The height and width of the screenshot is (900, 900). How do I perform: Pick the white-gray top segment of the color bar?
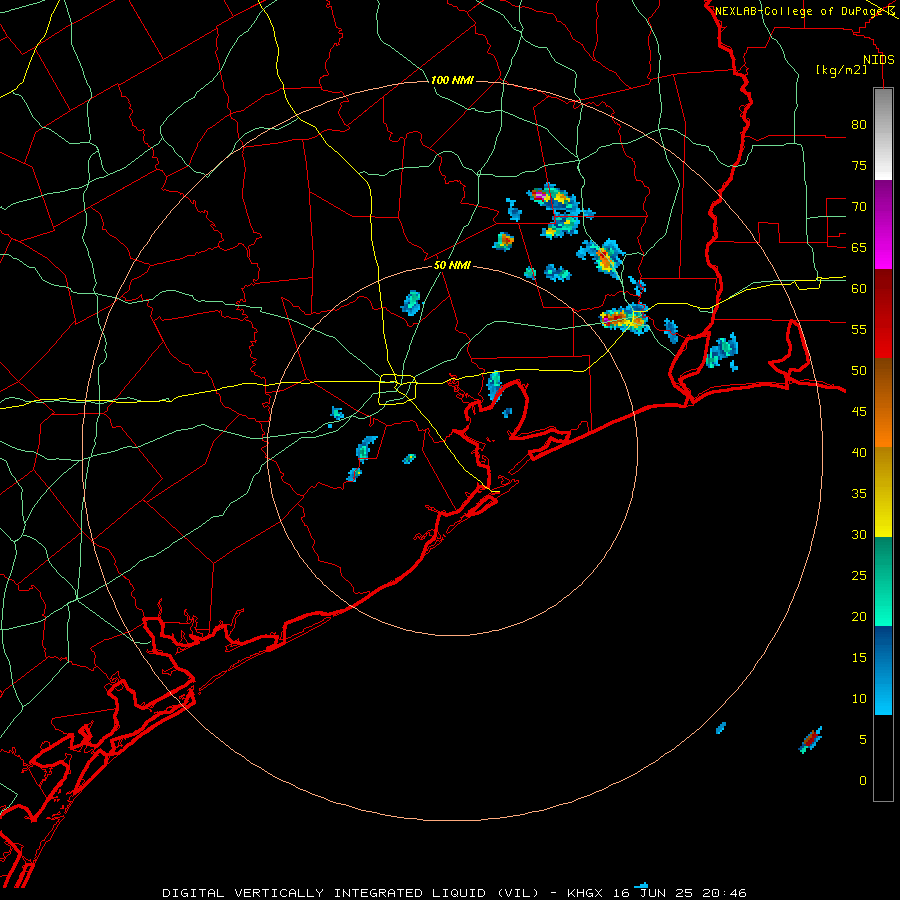coord(883,134)
